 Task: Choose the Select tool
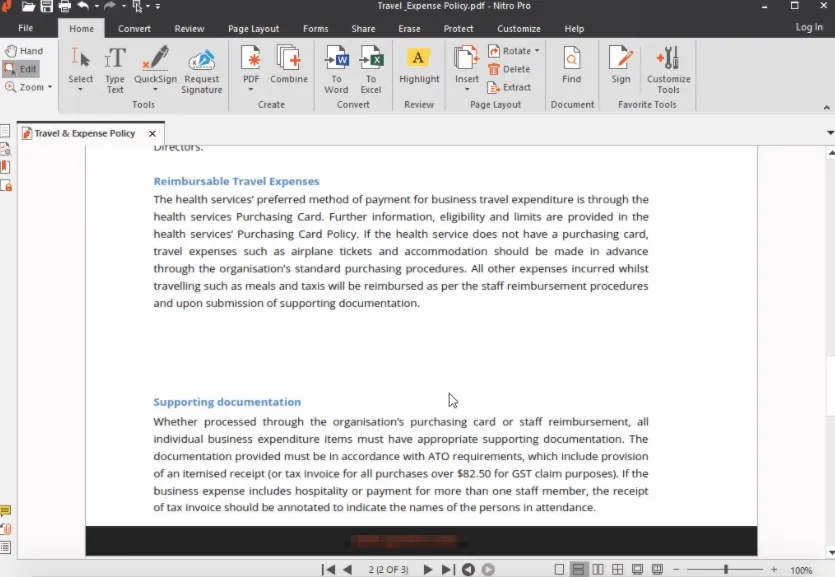tap(80, 69)
